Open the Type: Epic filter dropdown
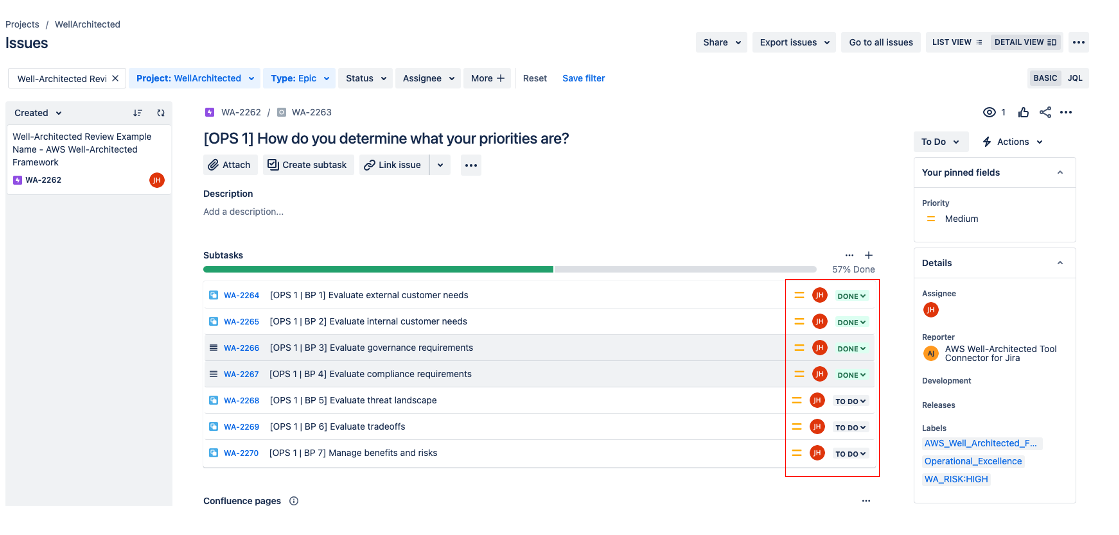This screenshot has width=1119, height=535. point(299,78)
